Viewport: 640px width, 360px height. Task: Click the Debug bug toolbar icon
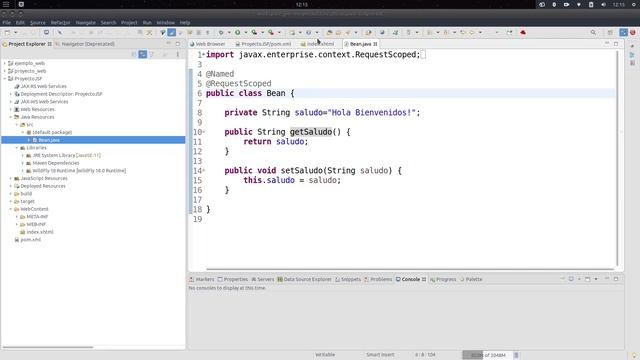coord(221,32)
